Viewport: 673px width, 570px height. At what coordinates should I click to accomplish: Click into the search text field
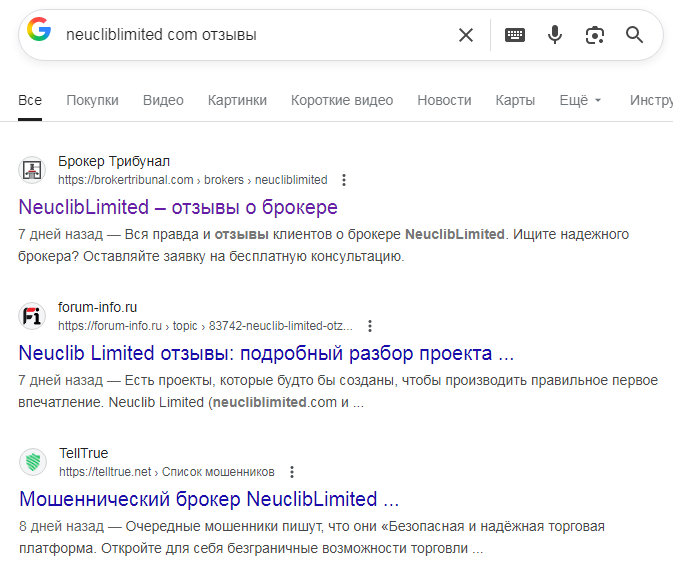pos(250,35)
